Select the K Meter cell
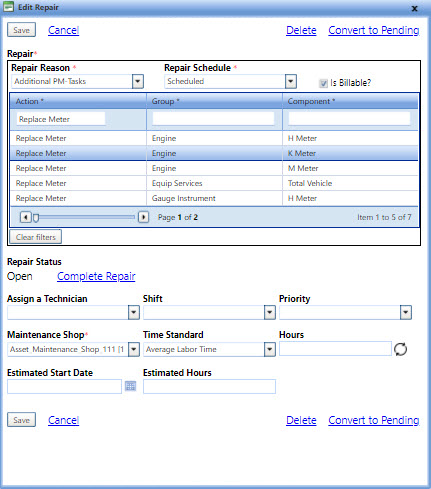431x489 pixels. (x=350, y=153)
